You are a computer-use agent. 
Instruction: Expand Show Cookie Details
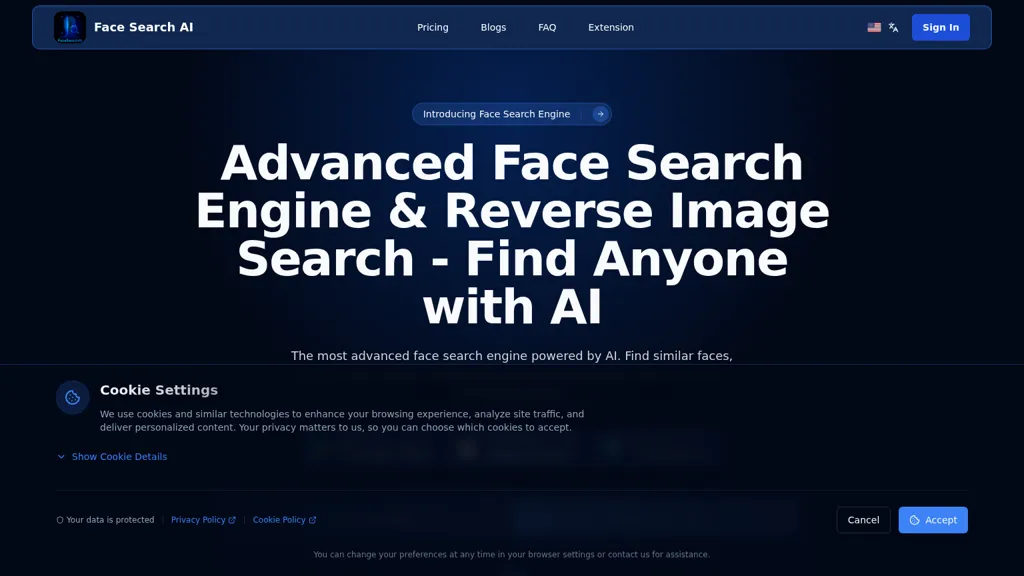112,456
